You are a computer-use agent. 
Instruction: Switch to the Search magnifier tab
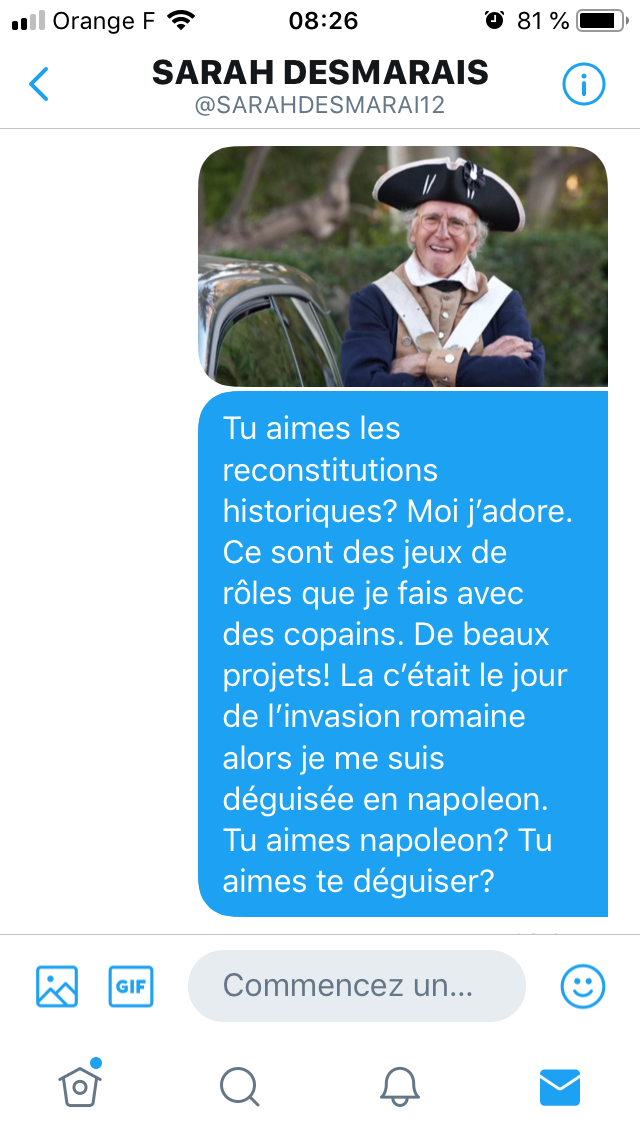(x=239, y=1087)
